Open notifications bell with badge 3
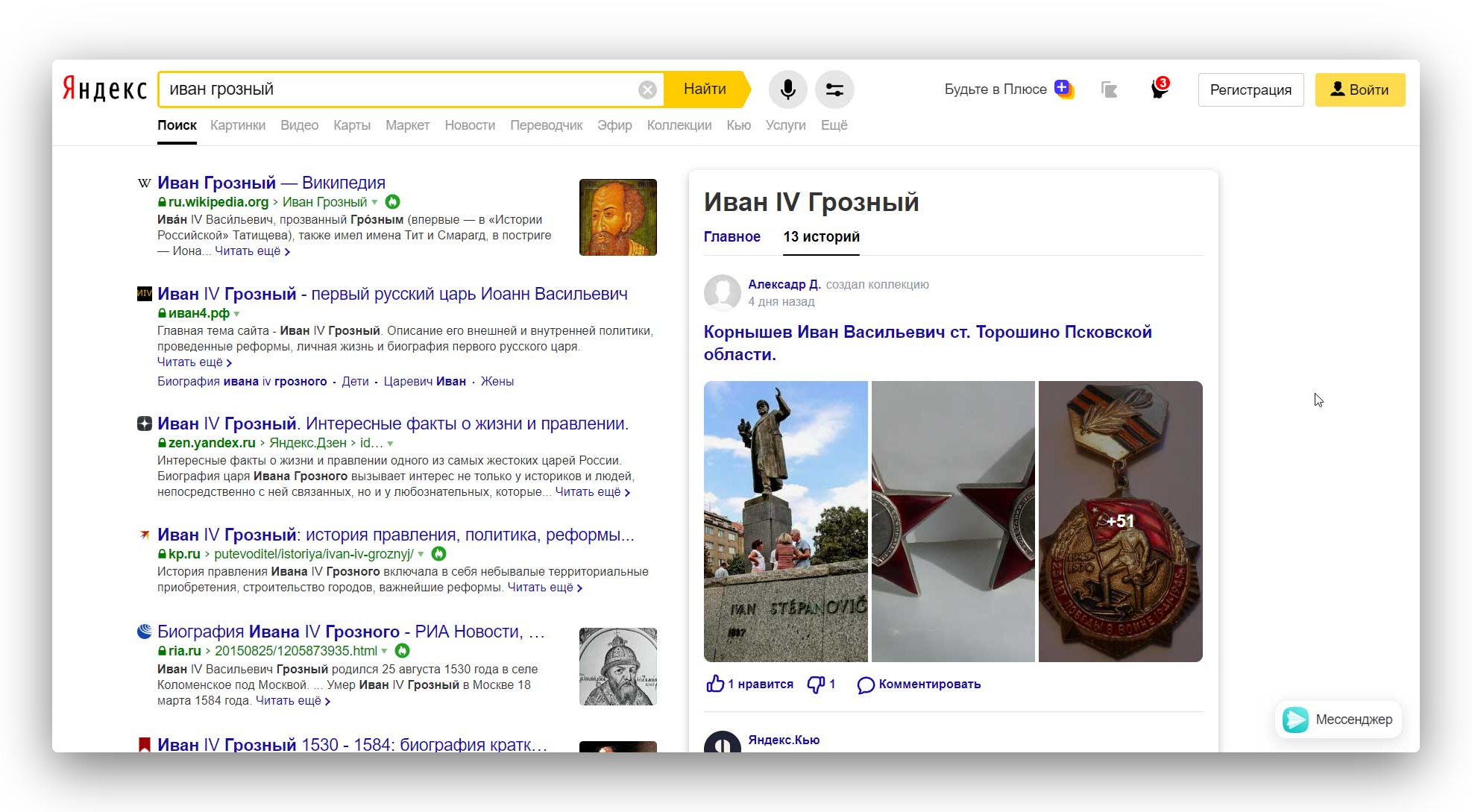The height and width of the screenshot is (812, 1472). point(1159,89)
